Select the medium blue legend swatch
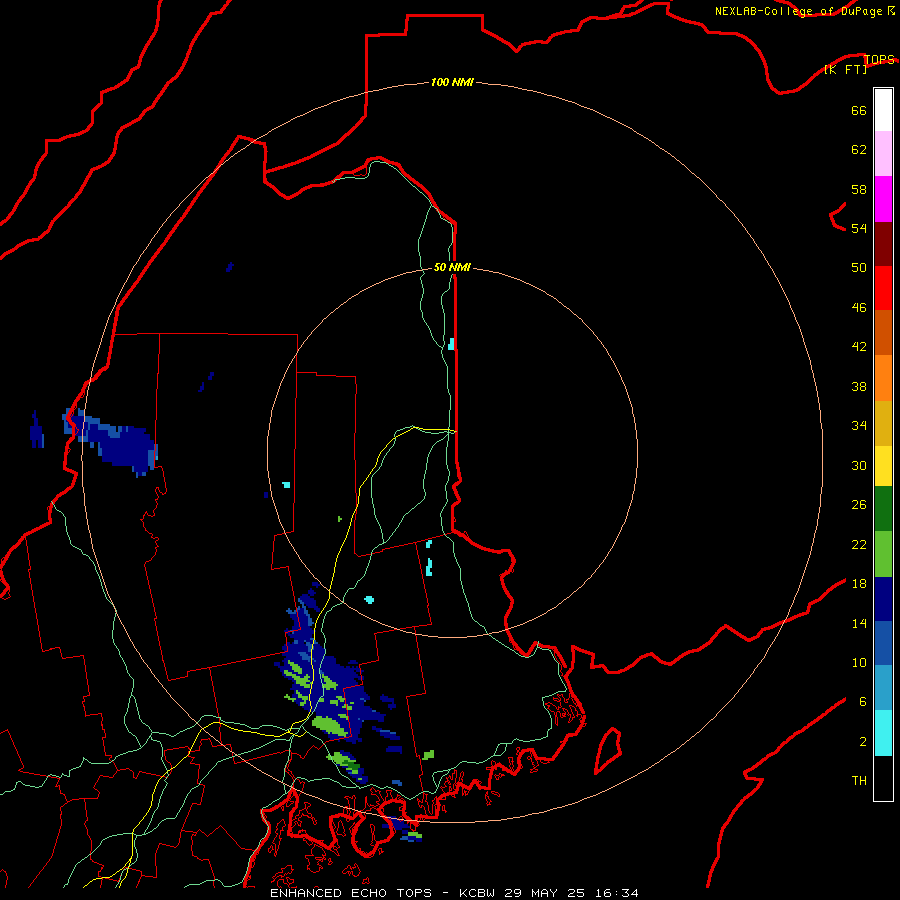Screen dimensions: 900x900 click(883, 643)
